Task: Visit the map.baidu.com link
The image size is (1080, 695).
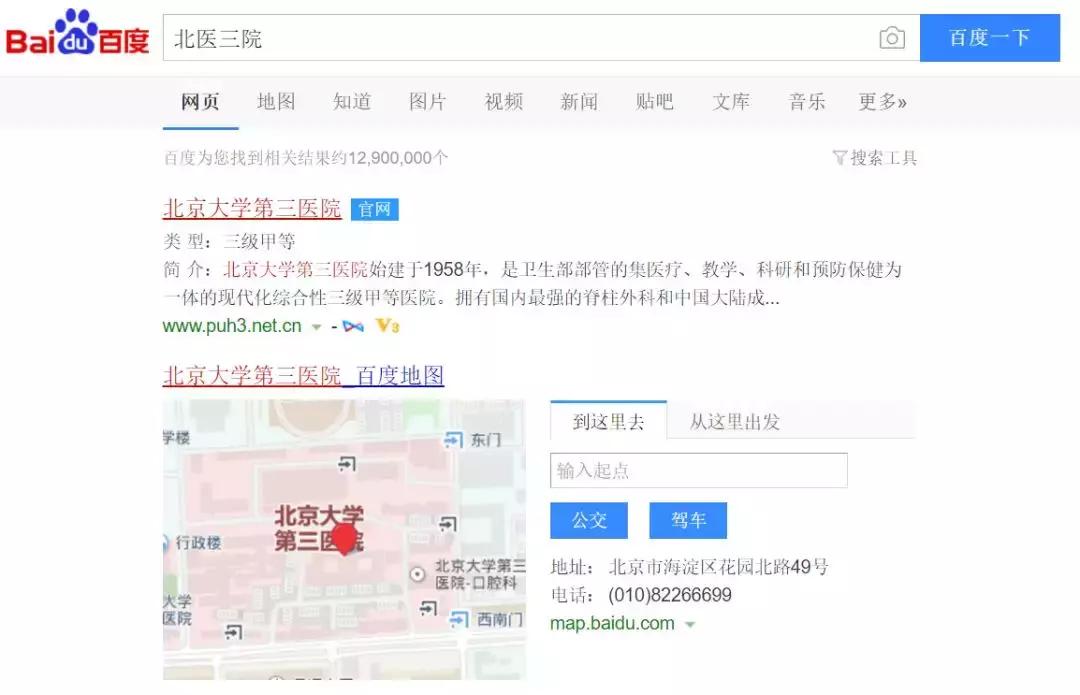Action: [613, 622]
